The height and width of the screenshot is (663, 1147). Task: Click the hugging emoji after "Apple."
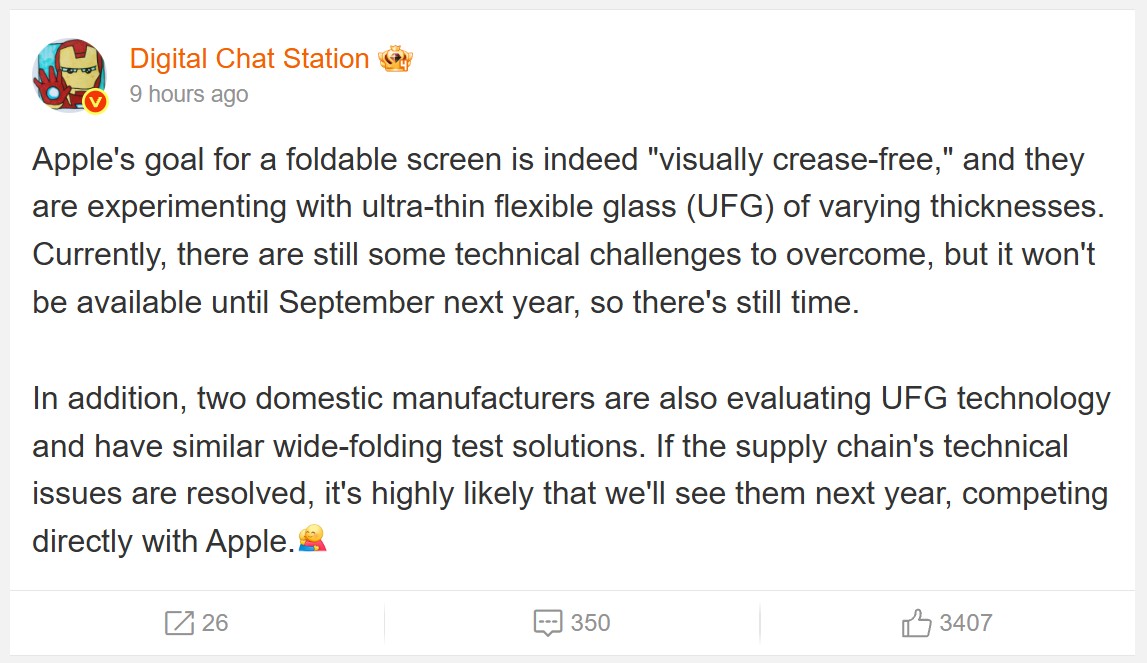(313, 541)
